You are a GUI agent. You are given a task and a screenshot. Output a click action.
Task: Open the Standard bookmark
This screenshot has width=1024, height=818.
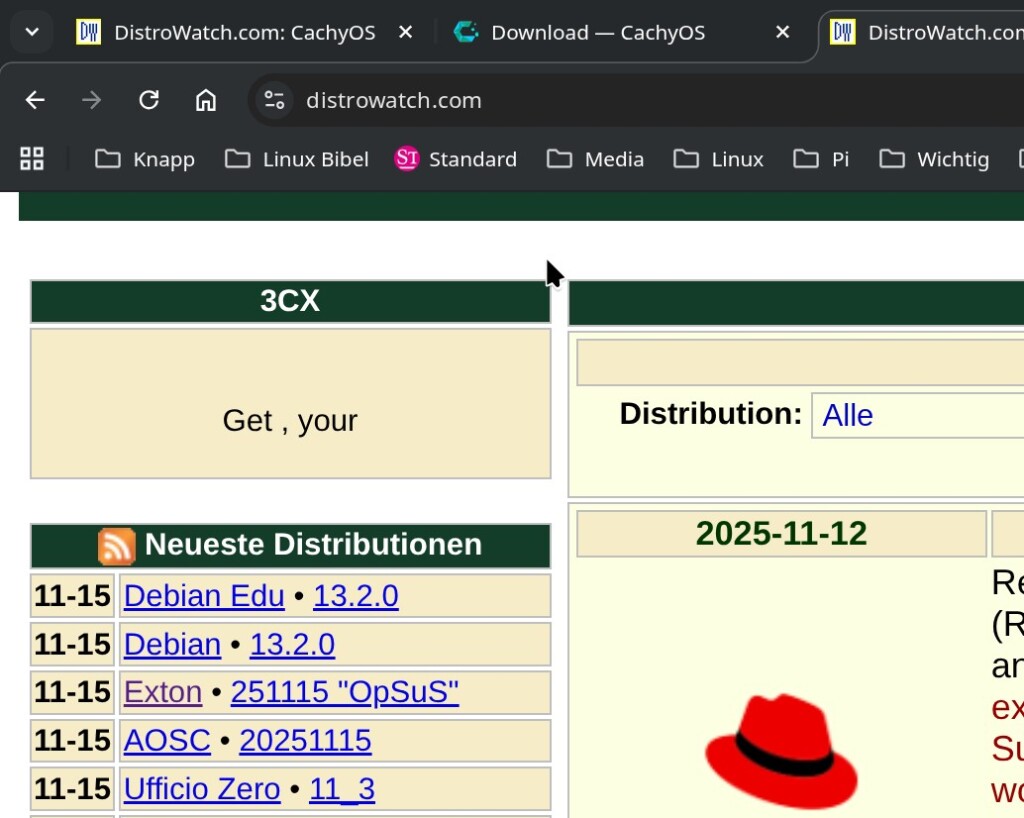point(456,159)
